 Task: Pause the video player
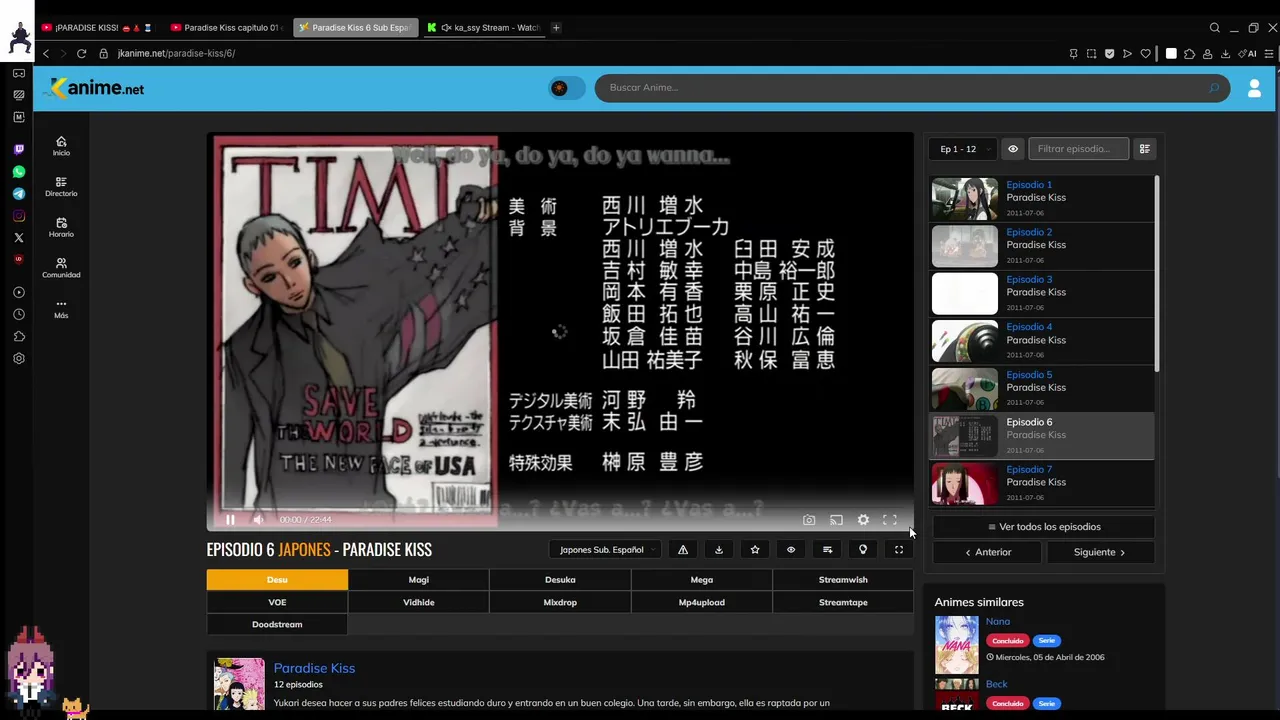point(230,520)
